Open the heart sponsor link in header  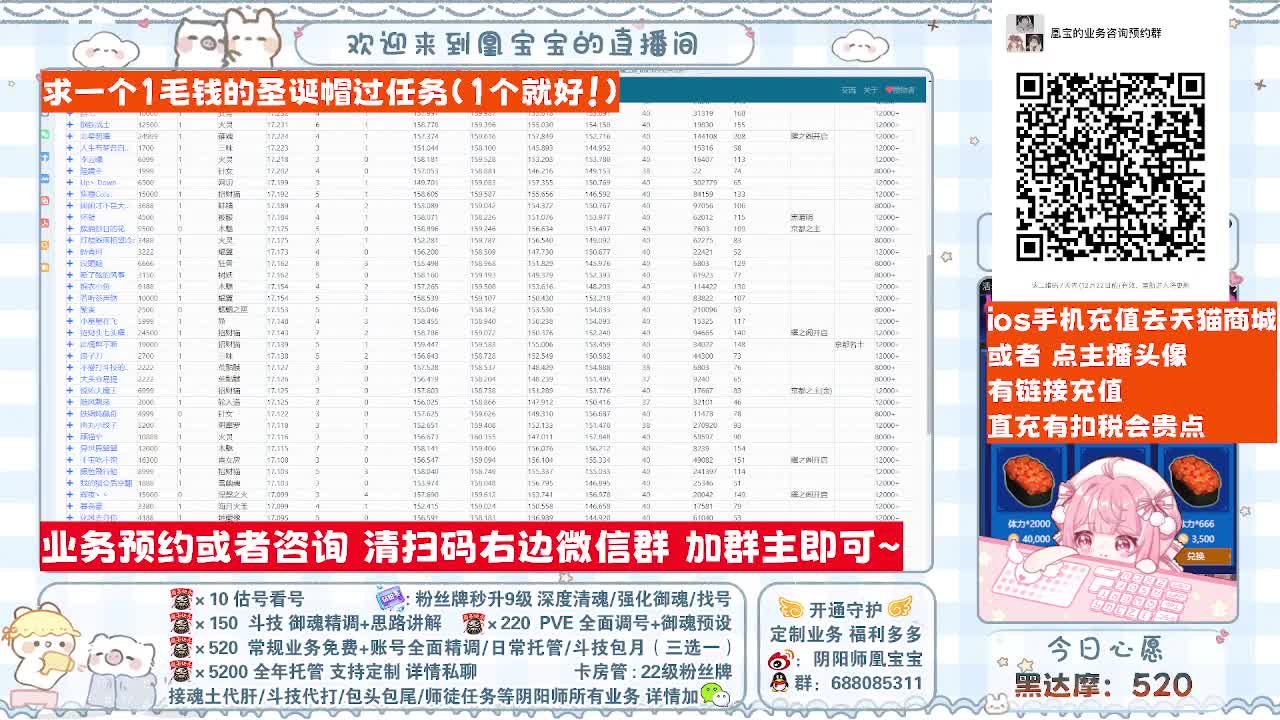coord(900,90)
